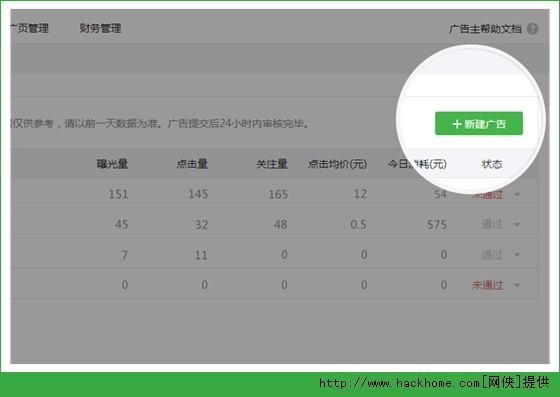Select the 48 follow count cell

(281, 224)
